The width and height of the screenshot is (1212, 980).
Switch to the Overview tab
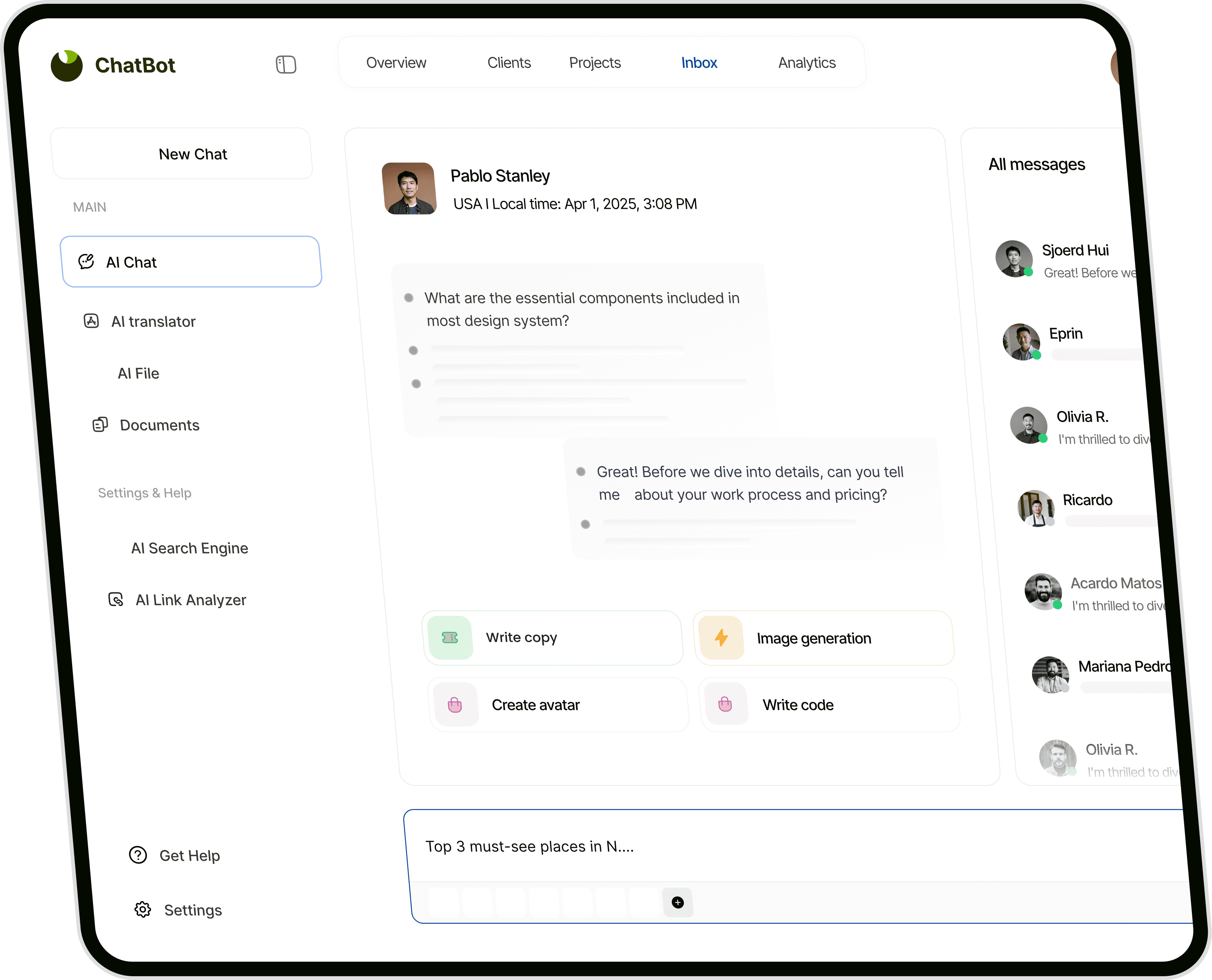(396, 63)
